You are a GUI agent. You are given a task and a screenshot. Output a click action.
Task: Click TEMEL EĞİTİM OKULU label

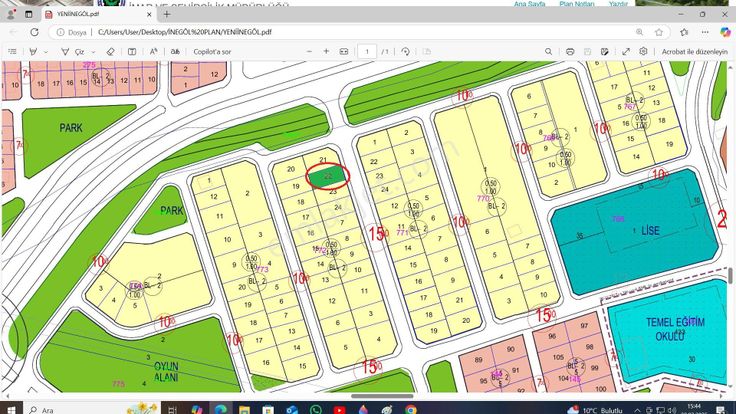[675, 329]
